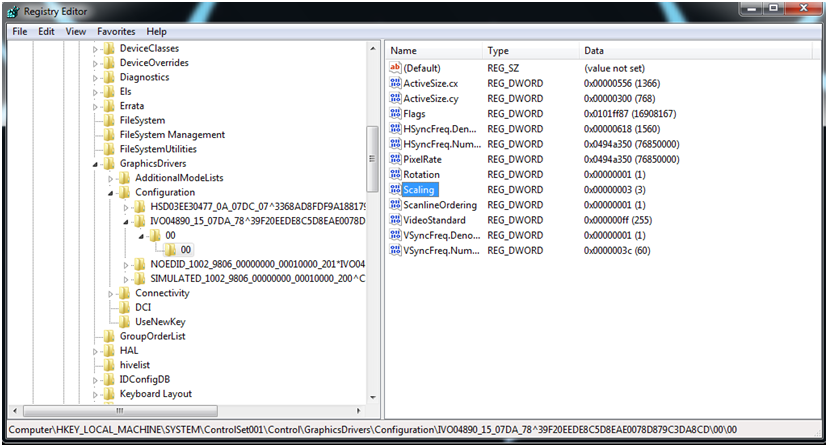This screenshot has height=447, width=828.
Task: Click the DWORD icon next to Scaling
Action: [x=394, y=190]
